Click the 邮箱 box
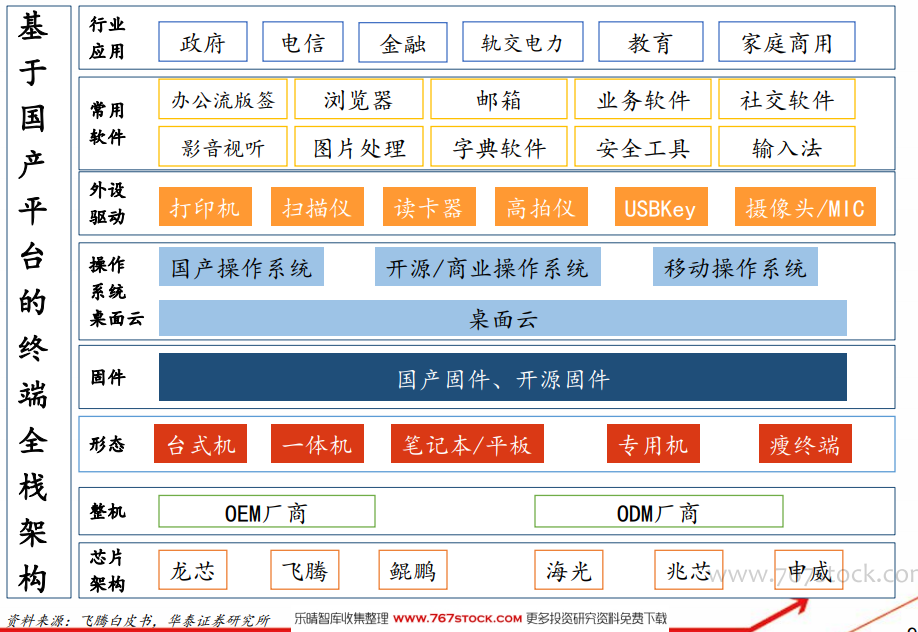 499,99
